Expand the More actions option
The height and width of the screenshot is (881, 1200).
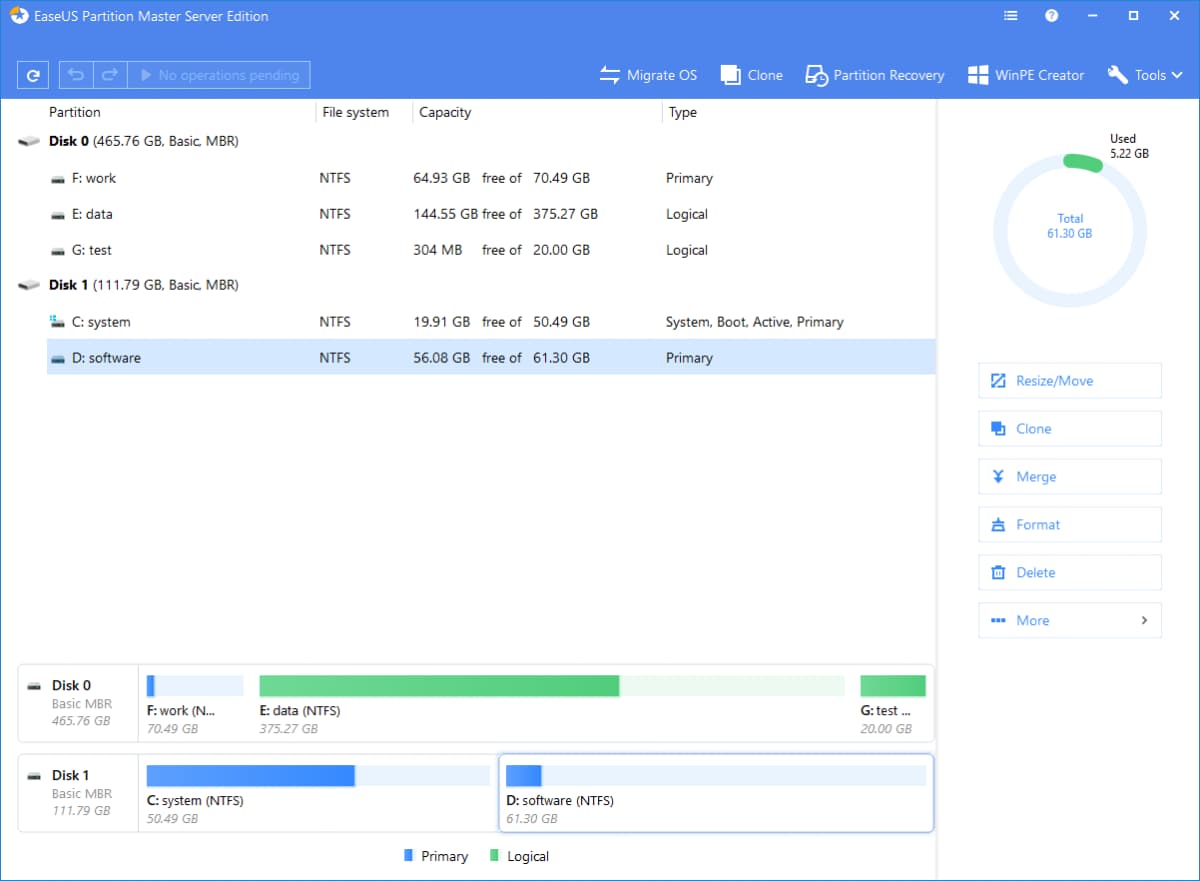tap(1070, 620)
